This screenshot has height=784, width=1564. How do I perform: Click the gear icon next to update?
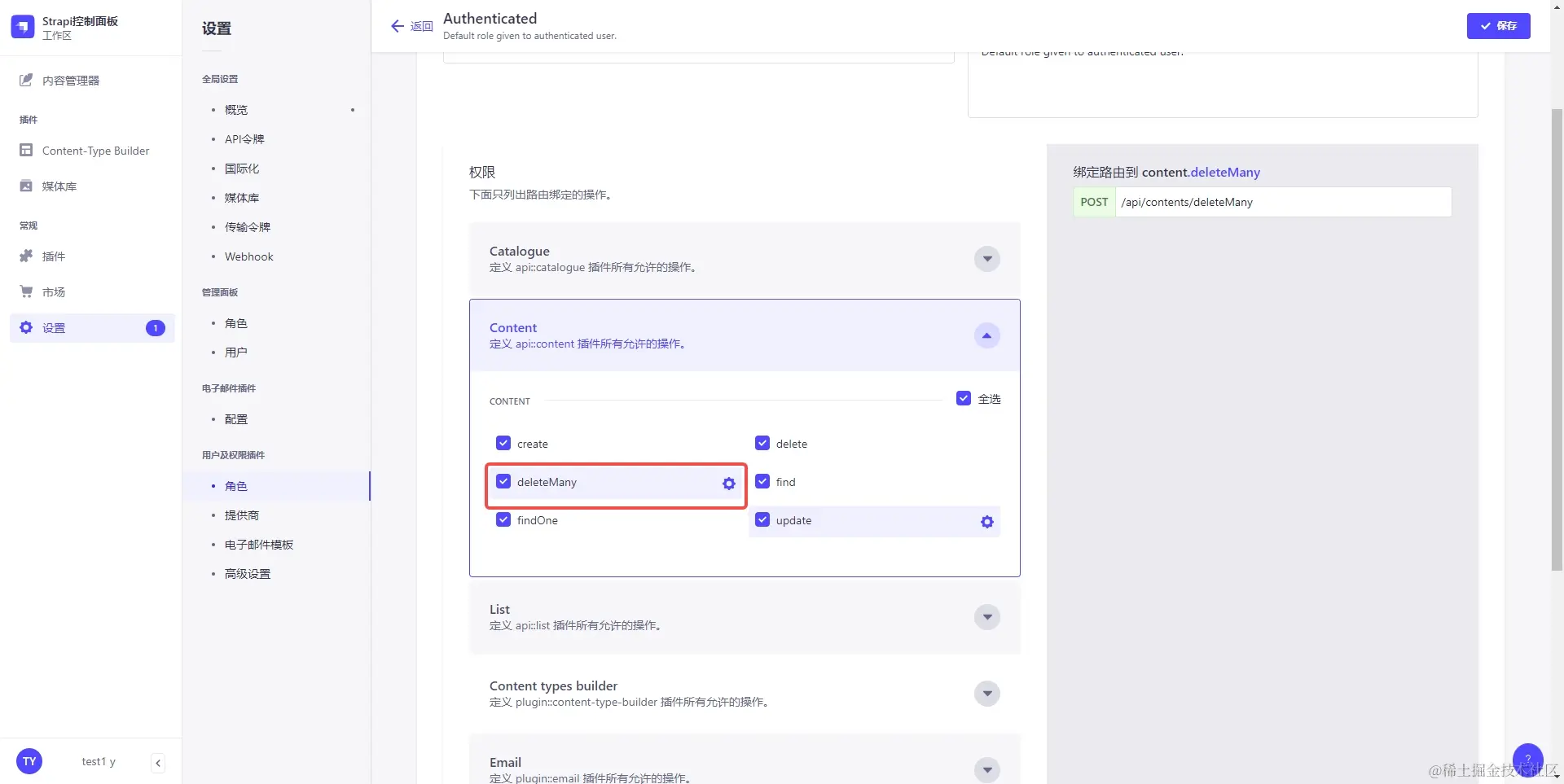click(x=987, y=522)
